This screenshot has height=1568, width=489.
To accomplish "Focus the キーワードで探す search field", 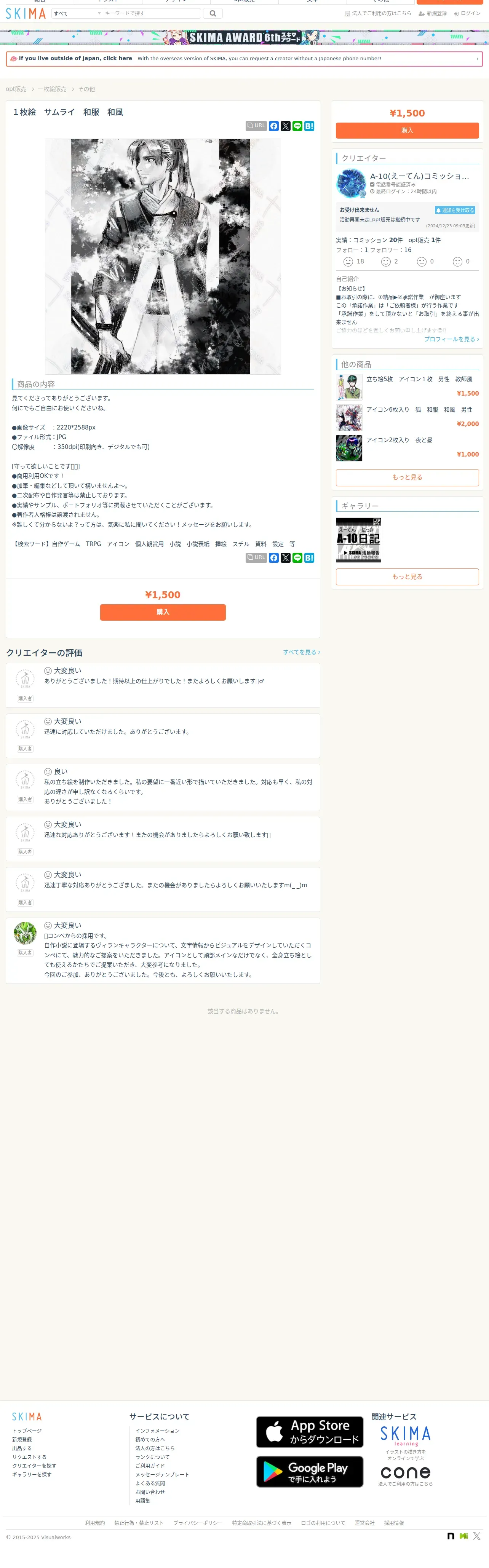I will click(x=152, y=13).
